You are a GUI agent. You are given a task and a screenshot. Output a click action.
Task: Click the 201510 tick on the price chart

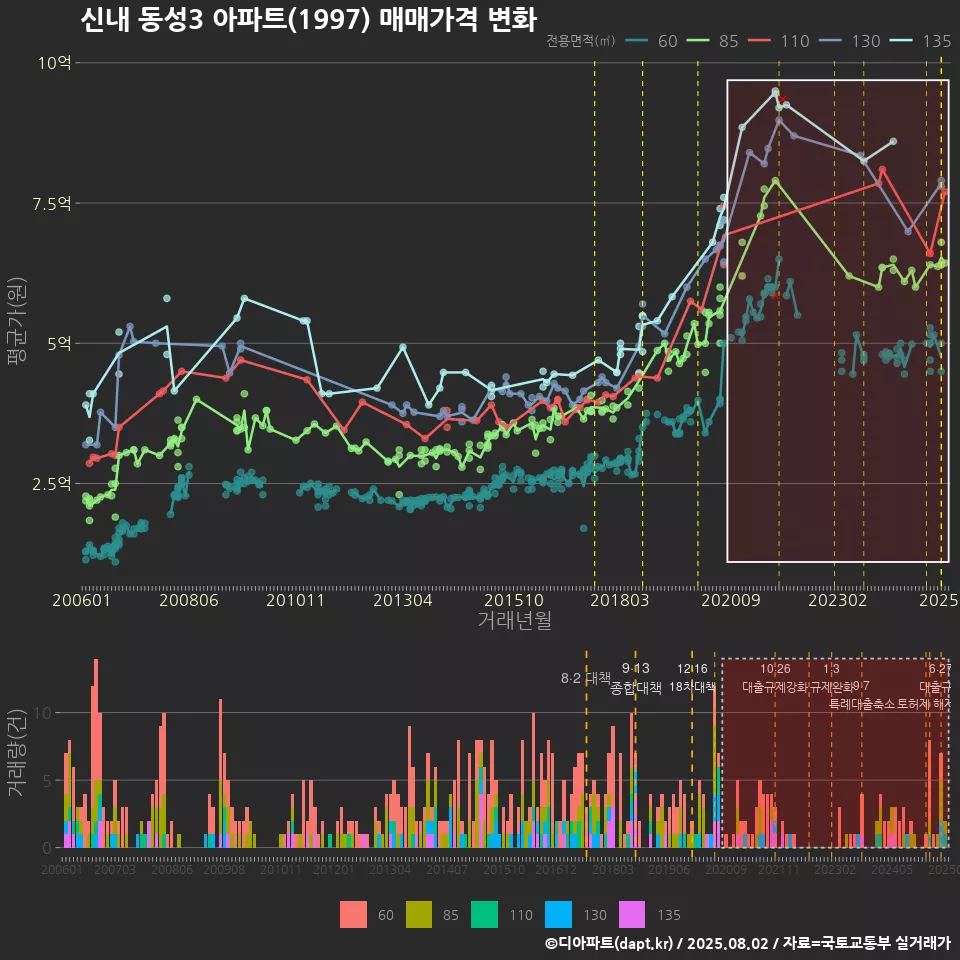click(514, 600)
